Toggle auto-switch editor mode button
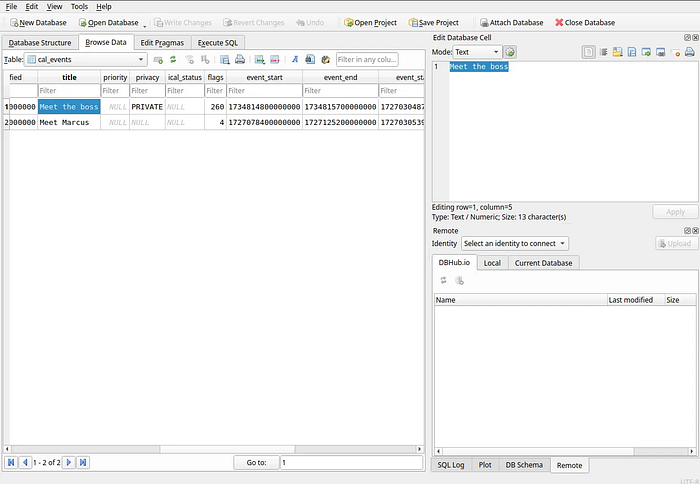 (x=510, y=52)
